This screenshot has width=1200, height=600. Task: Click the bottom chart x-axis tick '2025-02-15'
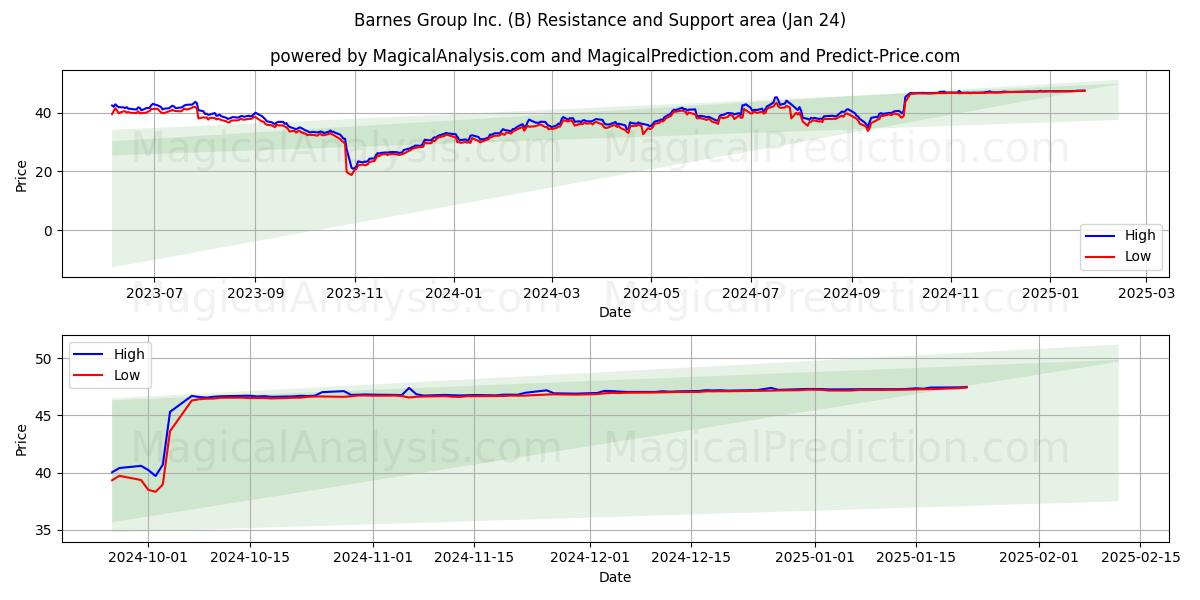1139,559
